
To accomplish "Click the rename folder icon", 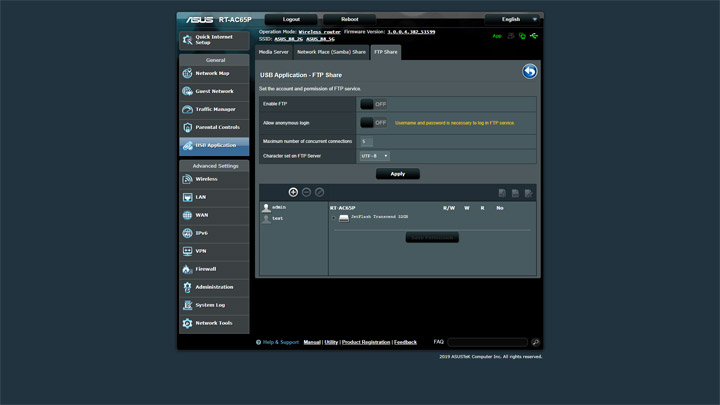I will pyautogui.click(x=529, y=193).
